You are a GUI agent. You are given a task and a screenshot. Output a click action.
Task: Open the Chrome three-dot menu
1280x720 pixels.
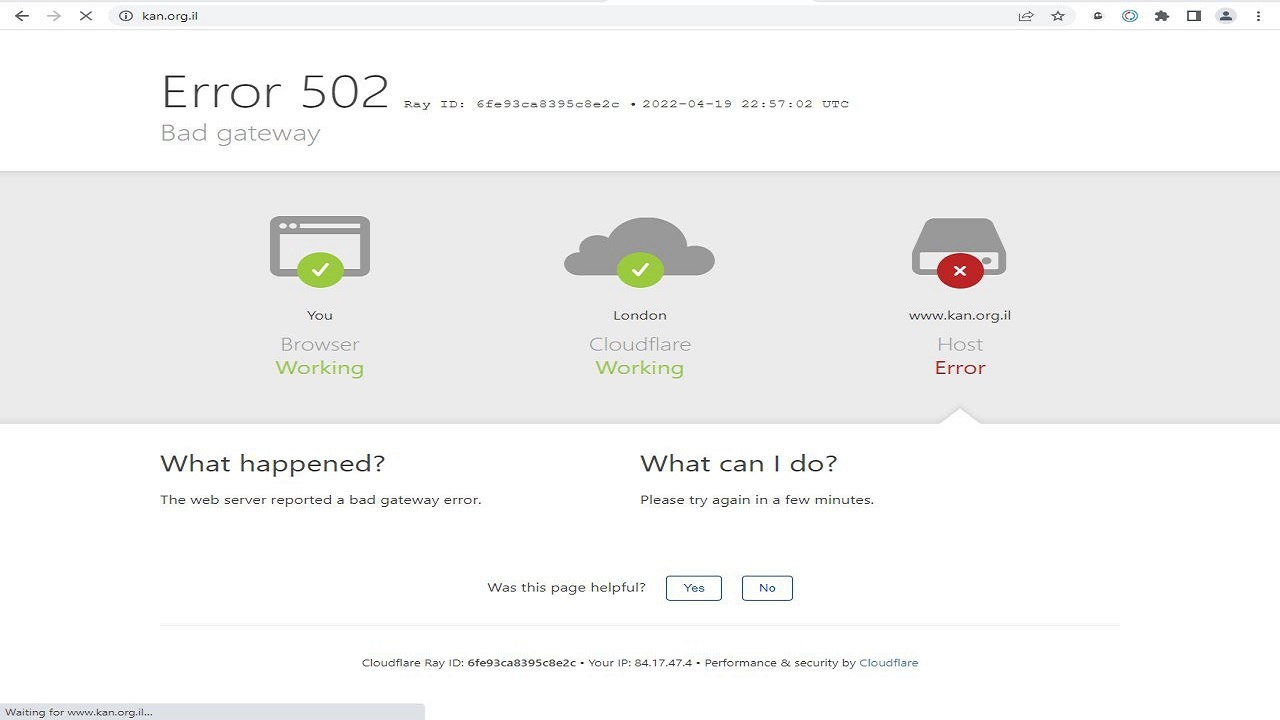point(1258,16)
